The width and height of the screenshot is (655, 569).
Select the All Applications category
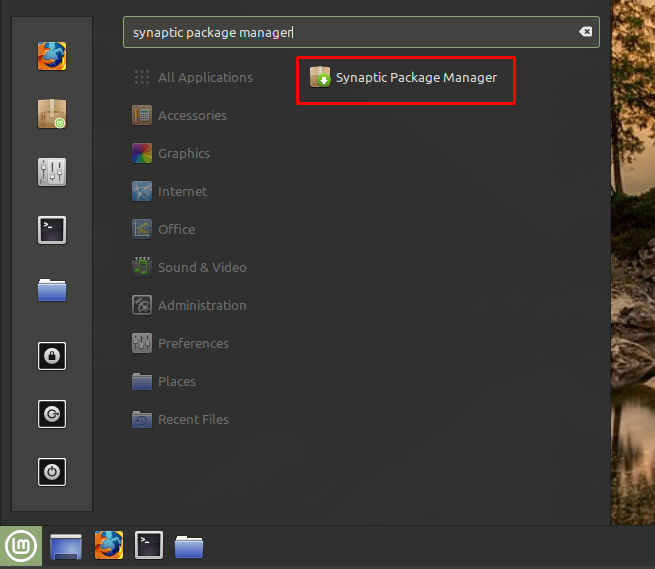[193, 77]
